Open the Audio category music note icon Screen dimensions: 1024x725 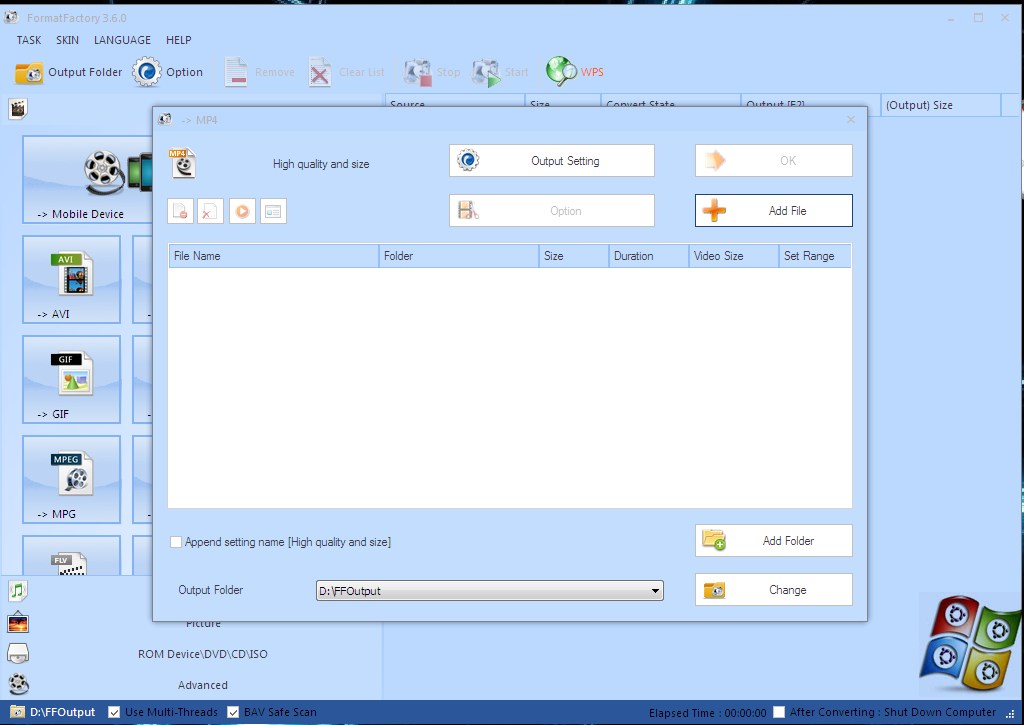pyautogui.click(x=18, y=591)
